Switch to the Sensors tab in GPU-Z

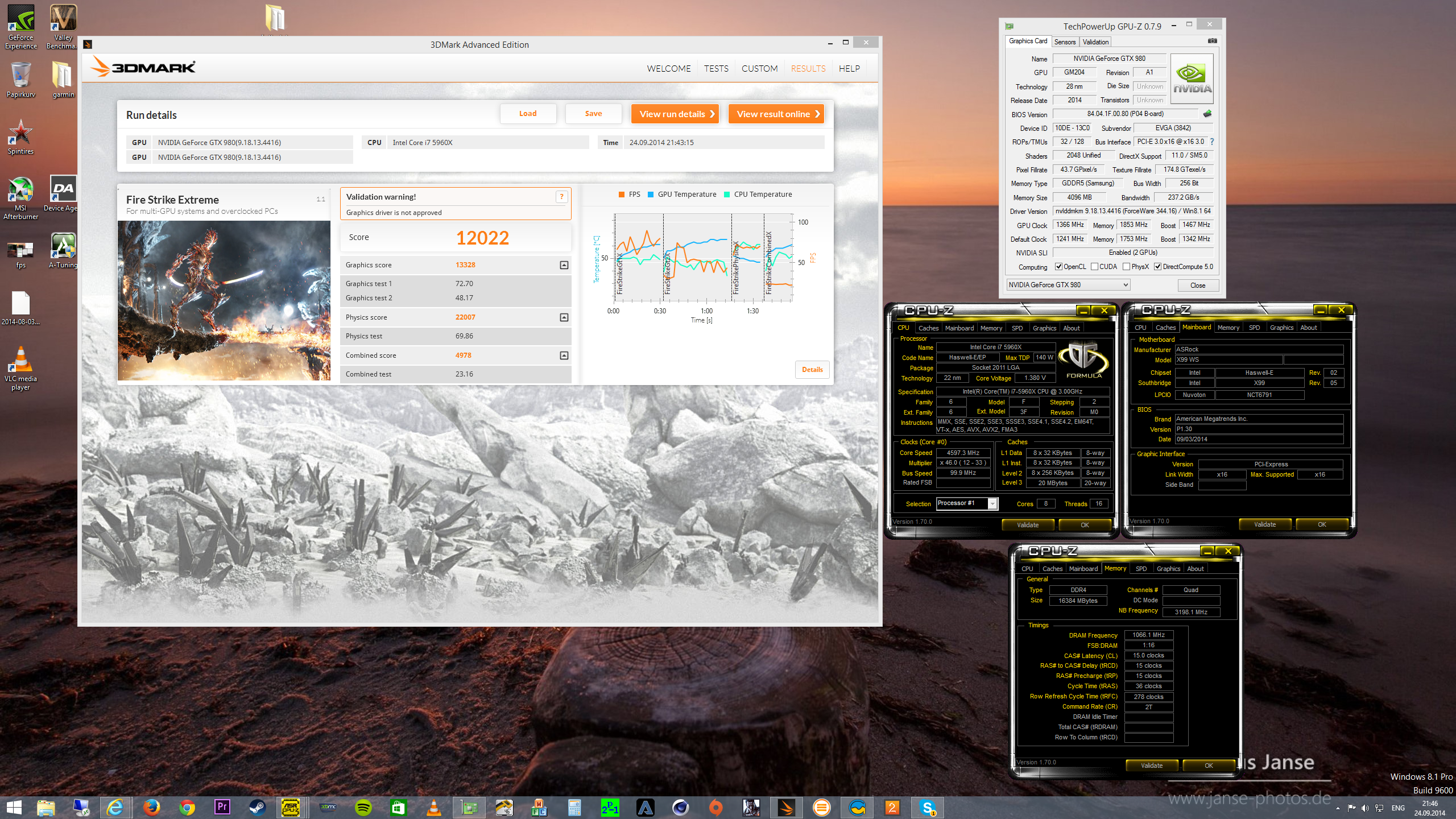point(1065,42)
